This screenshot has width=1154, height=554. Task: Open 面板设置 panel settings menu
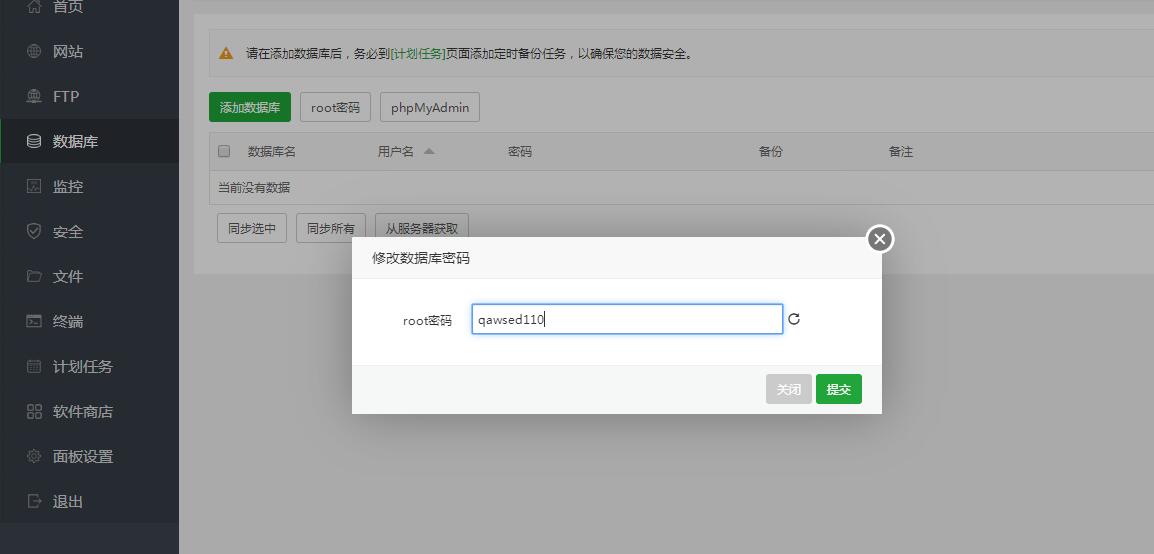click(82, 456)
